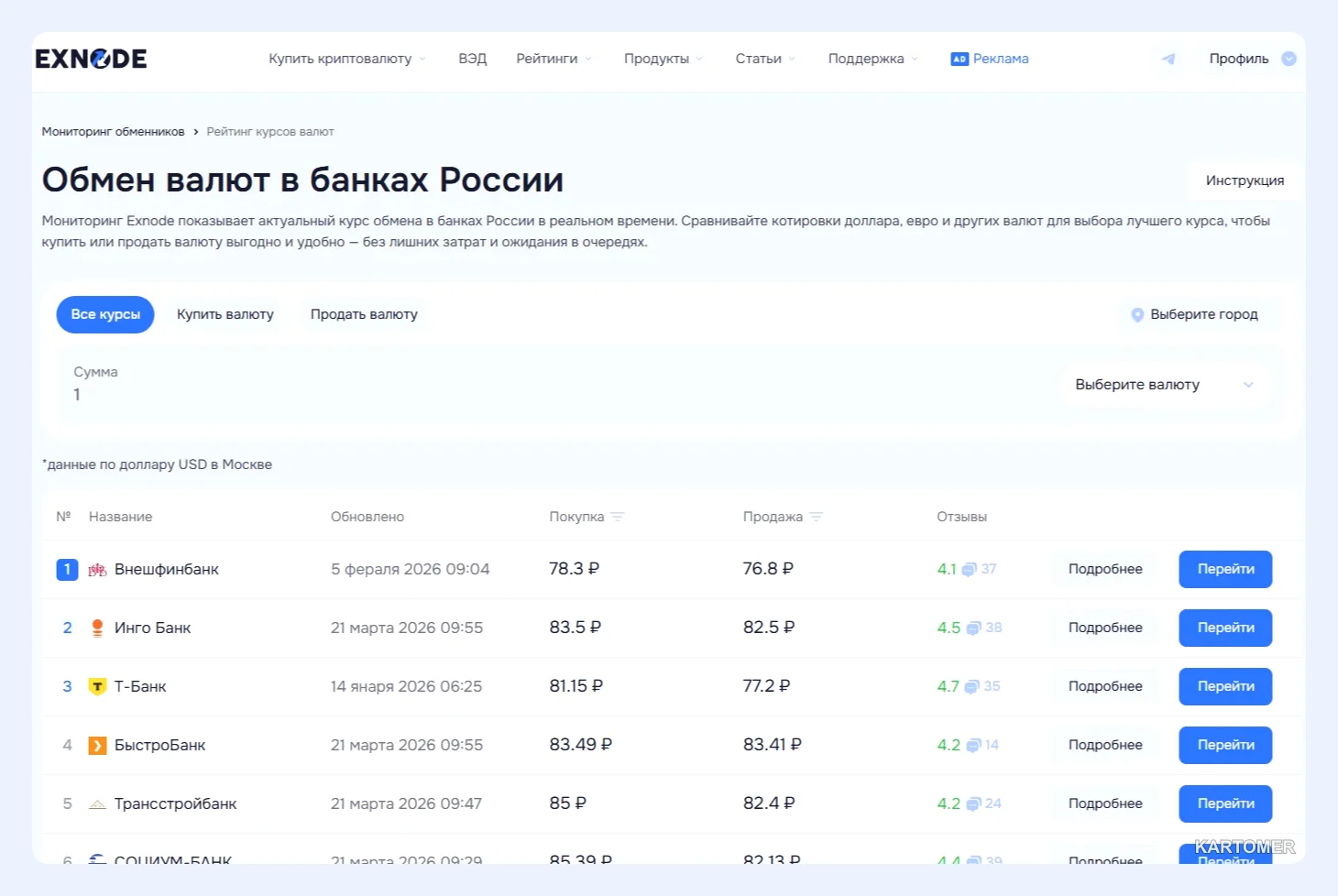Open the Telegram paper-plane icon
Image resolution: width=1338 pixels, height=896 pixels.
point(1168,59)
